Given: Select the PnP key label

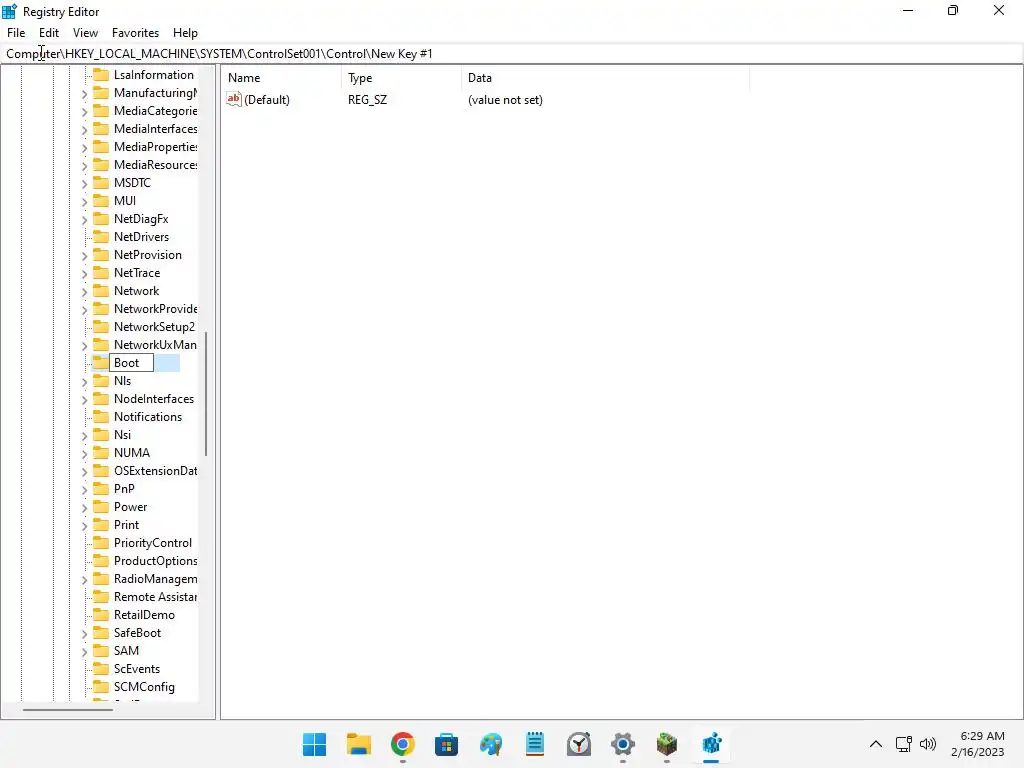Looking at the screenshot, I should click(x=124, y=488).
